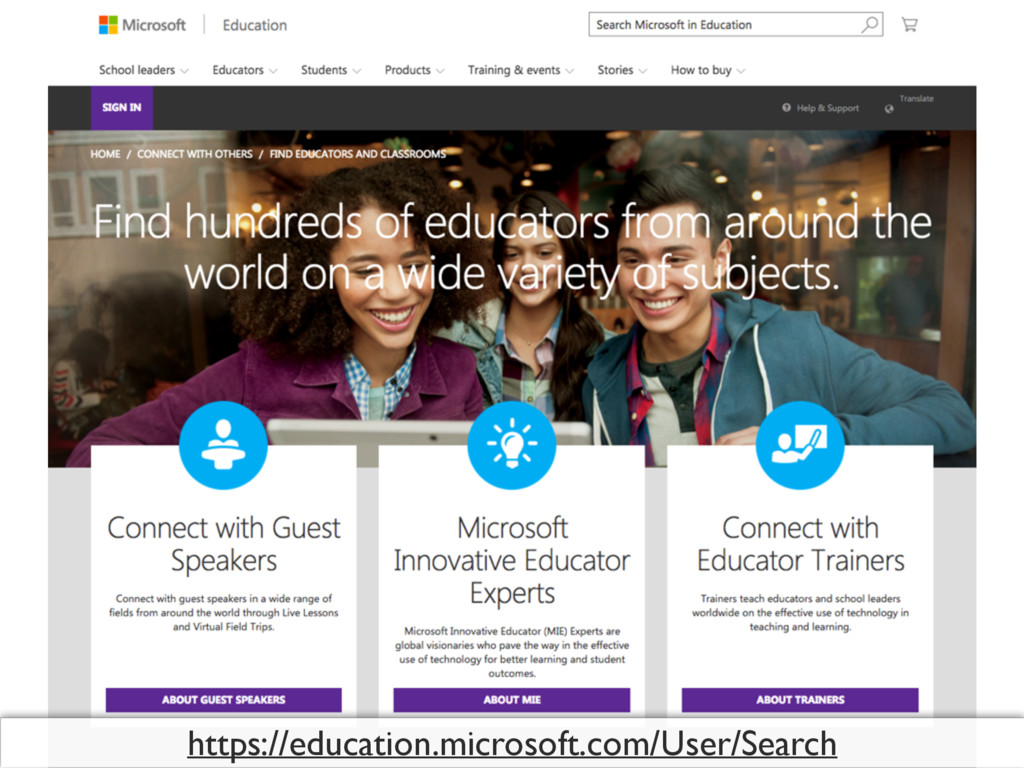Viewport: 1024px width, 768px height.
Task: Click the ABOUT GUEST SPEAKERS button
Action: 223,700
